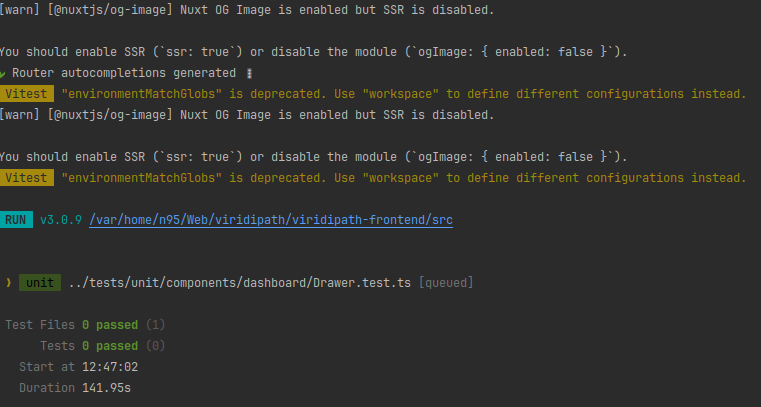Image resolution: width=761 pixels, height=407 pixels.
Task: Open the viridipath-frontend/src path link
Action: click(x=270, y=219)
